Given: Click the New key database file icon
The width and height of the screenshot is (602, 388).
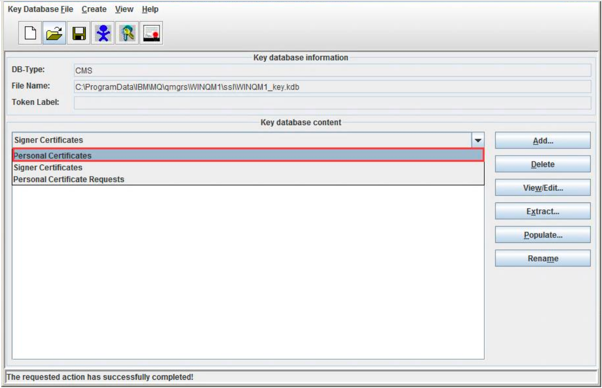Looking at the screenshot, I should [30, 33].
